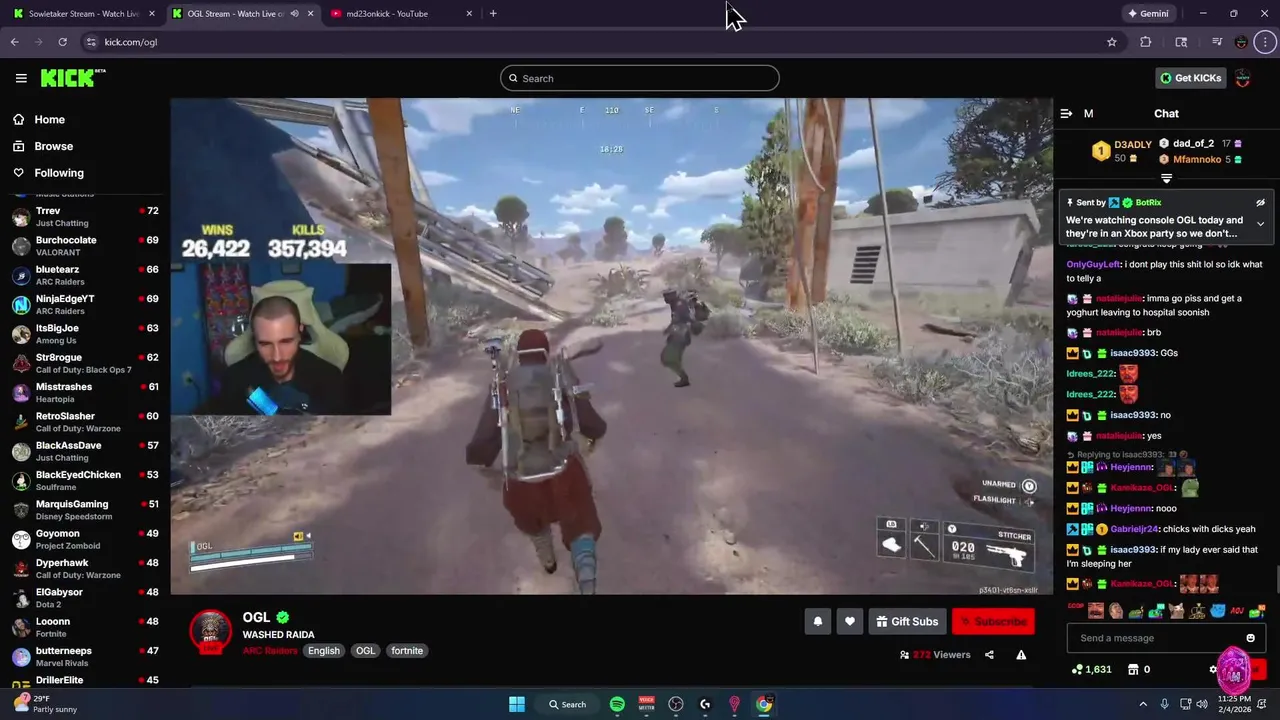Expand the chat leaderboard arrow

click(1166, 178)
